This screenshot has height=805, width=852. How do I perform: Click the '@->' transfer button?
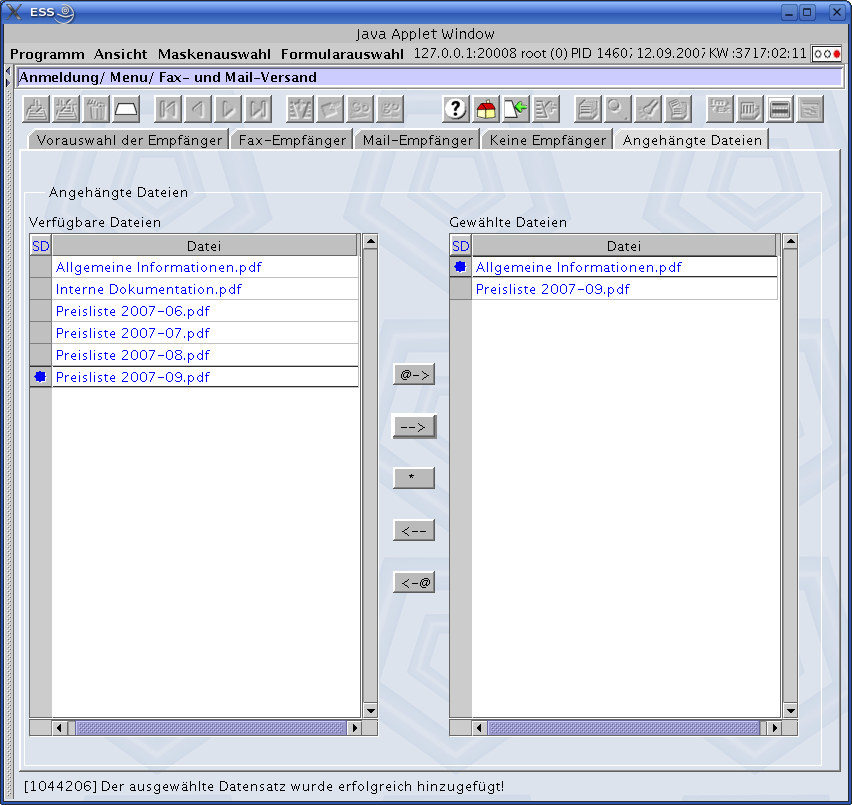click(414, 375)
